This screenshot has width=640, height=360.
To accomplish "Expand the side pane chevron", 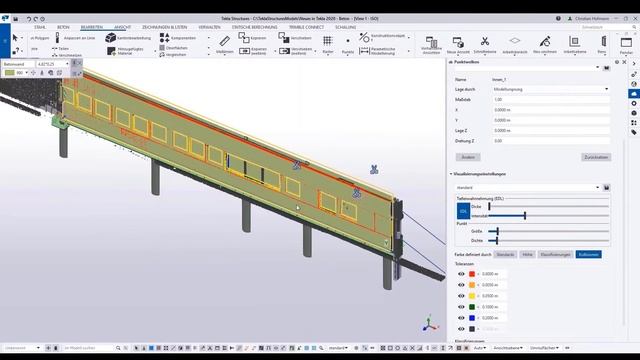I will 634,63.
